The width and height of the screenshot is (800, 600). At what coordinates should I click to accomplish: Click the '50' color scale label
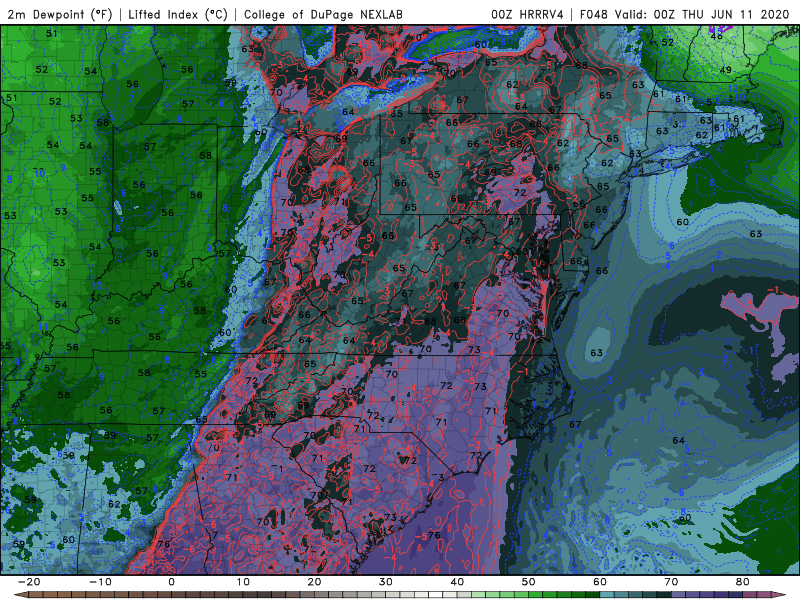[x=529, y=582]
